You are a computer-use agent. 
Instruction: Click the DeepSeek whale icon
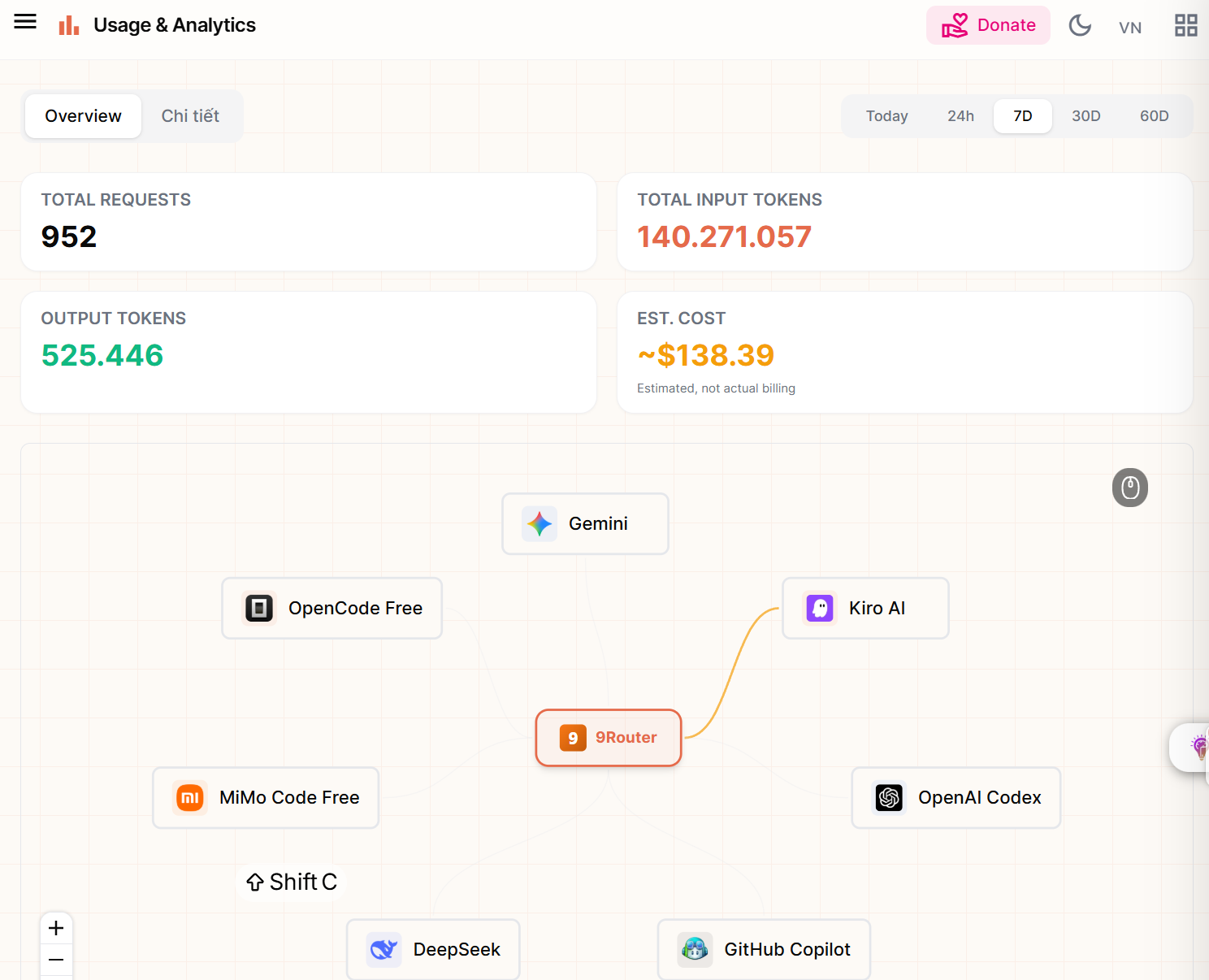click(x=383, y=950)
